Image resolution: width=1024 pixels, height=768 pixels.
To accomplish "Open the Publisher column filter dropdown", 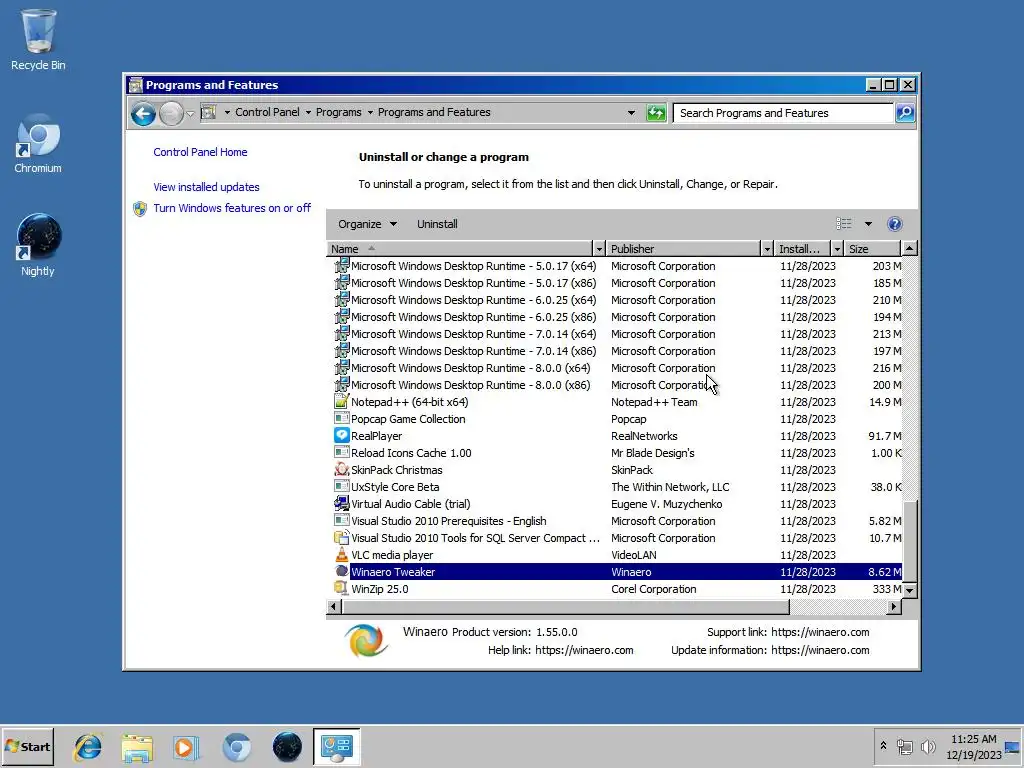I will tap(767, 249).
